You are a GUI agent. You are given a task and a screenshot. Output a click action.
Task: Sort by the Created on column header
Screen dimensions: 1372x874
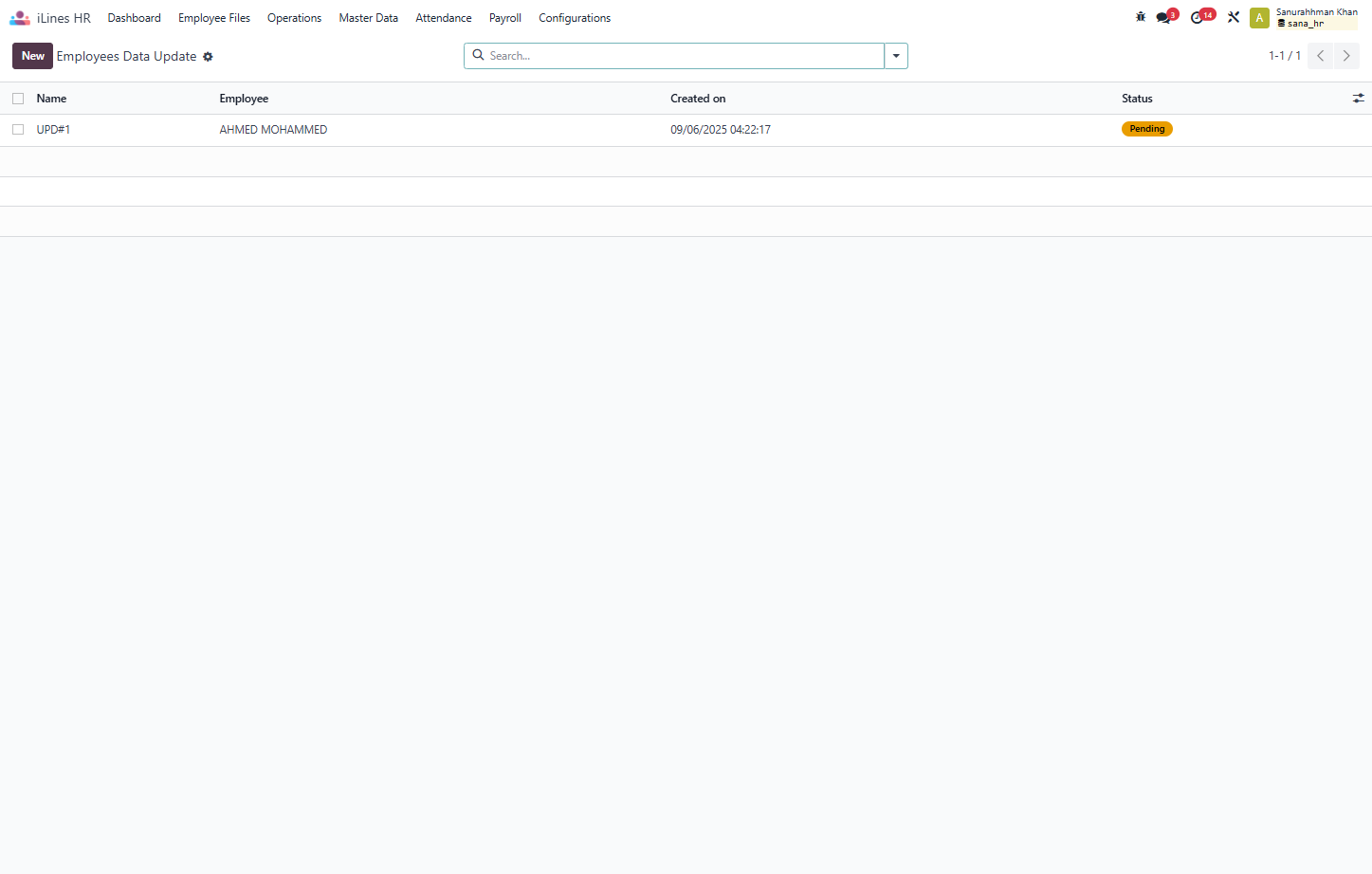[x=698, y=99]
